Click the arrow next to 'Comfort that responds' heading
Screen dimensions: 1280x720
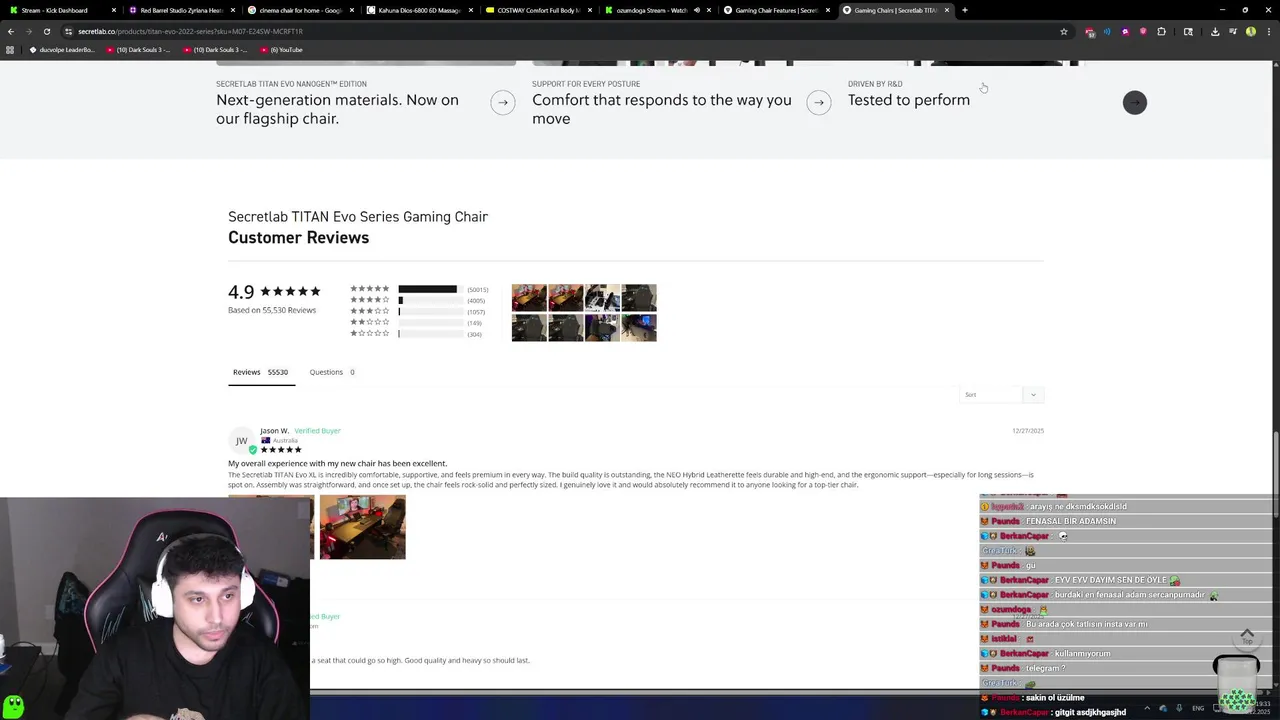819,102
